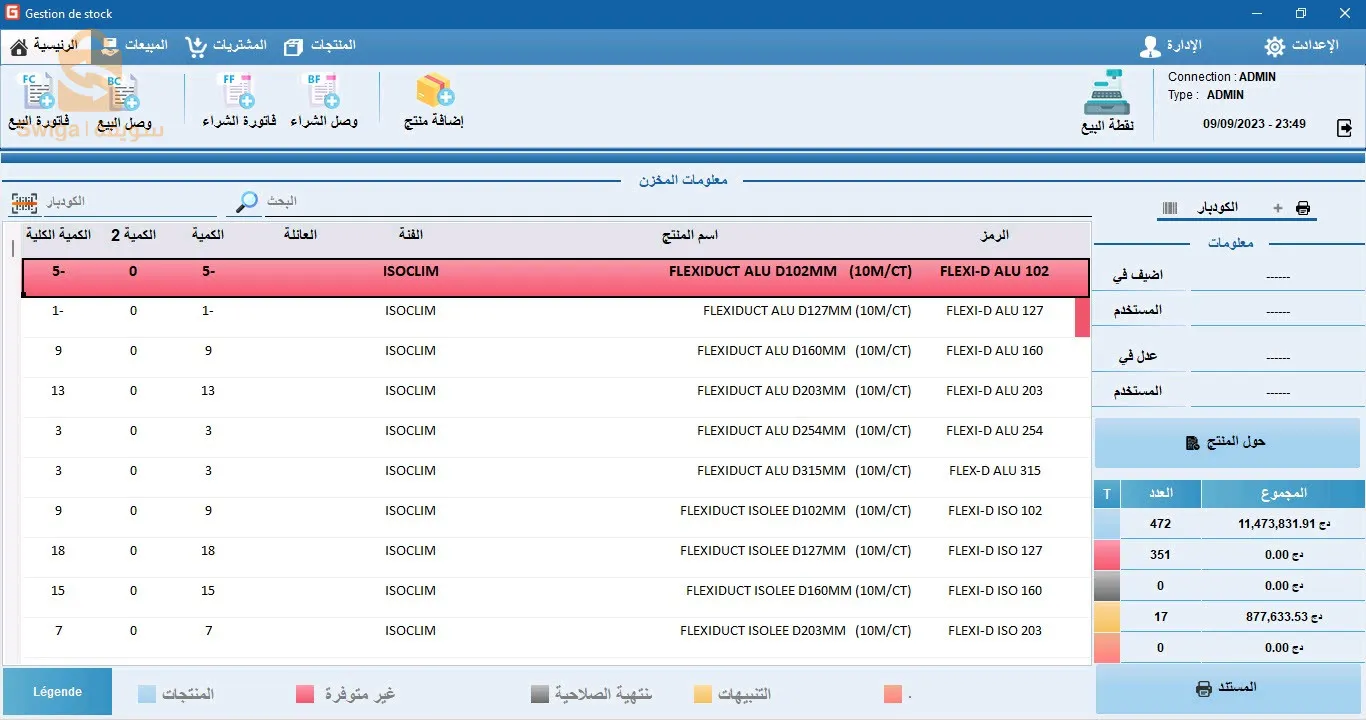Click the magnifier search icon

tap(246, 202)
